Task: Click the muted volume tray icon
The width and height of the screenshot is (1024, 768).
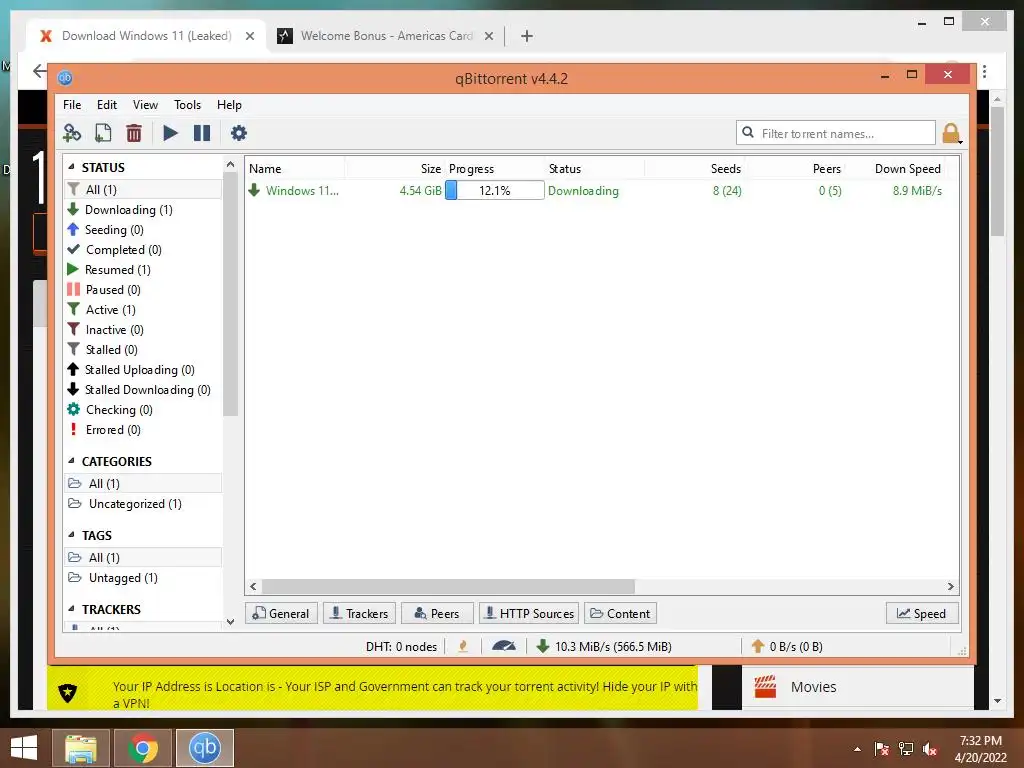Action: [x=929, y=749]
